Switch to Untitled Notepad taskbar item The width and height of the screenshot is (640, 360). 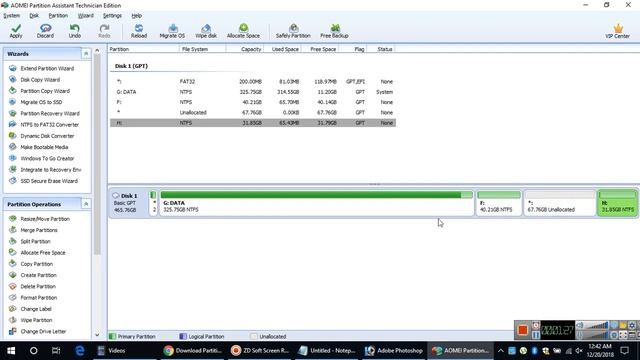327,351
